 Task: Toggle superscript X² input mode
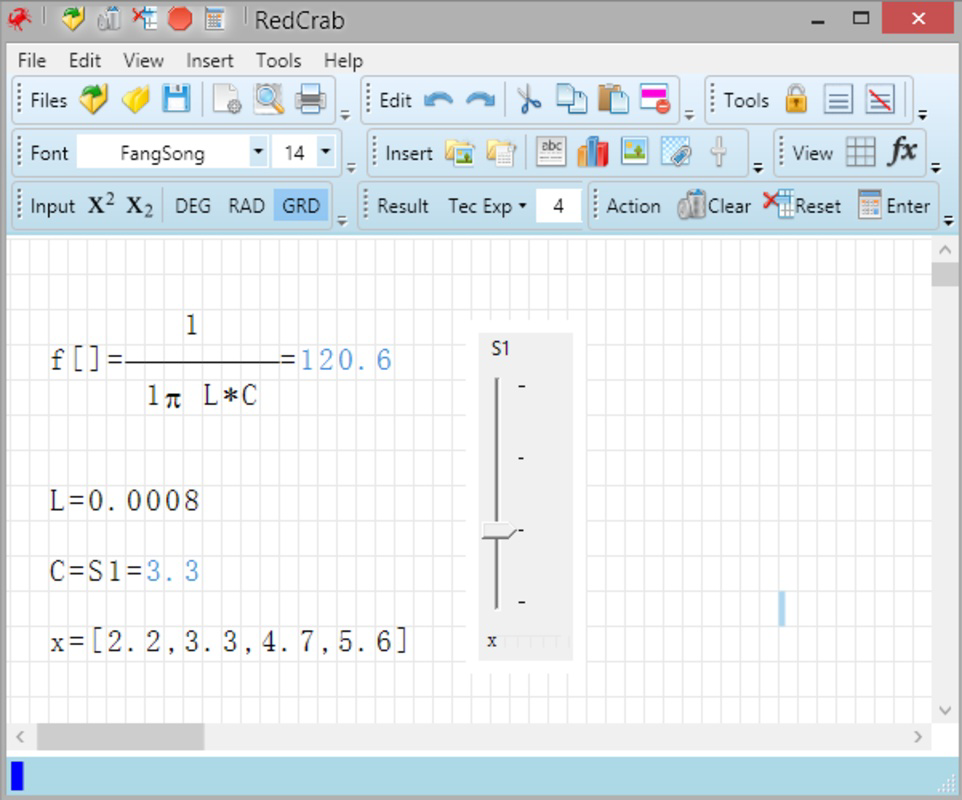[101, 204]
